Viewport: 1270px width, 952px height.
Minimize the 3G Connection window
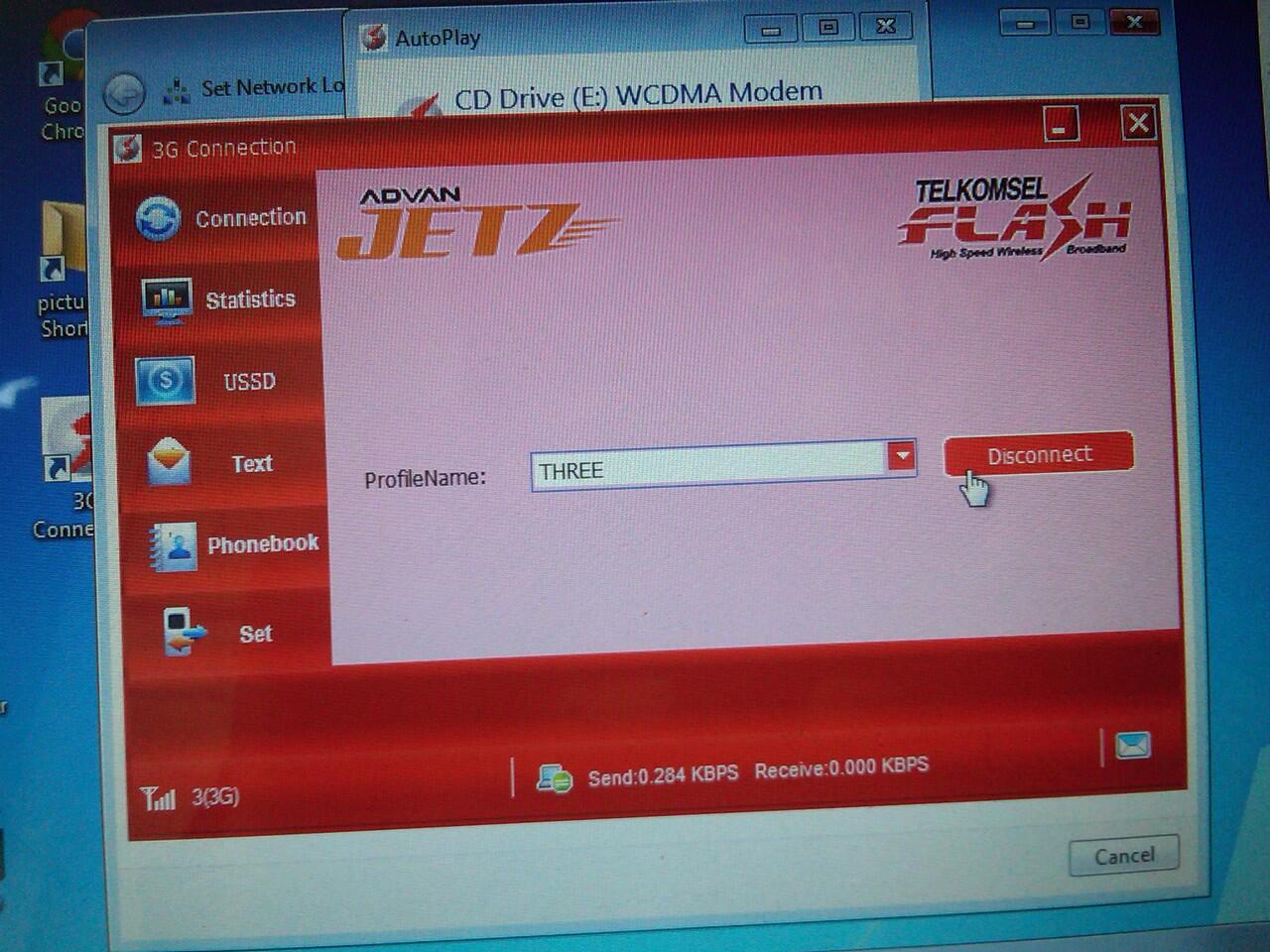click(x=1061, y=124)
